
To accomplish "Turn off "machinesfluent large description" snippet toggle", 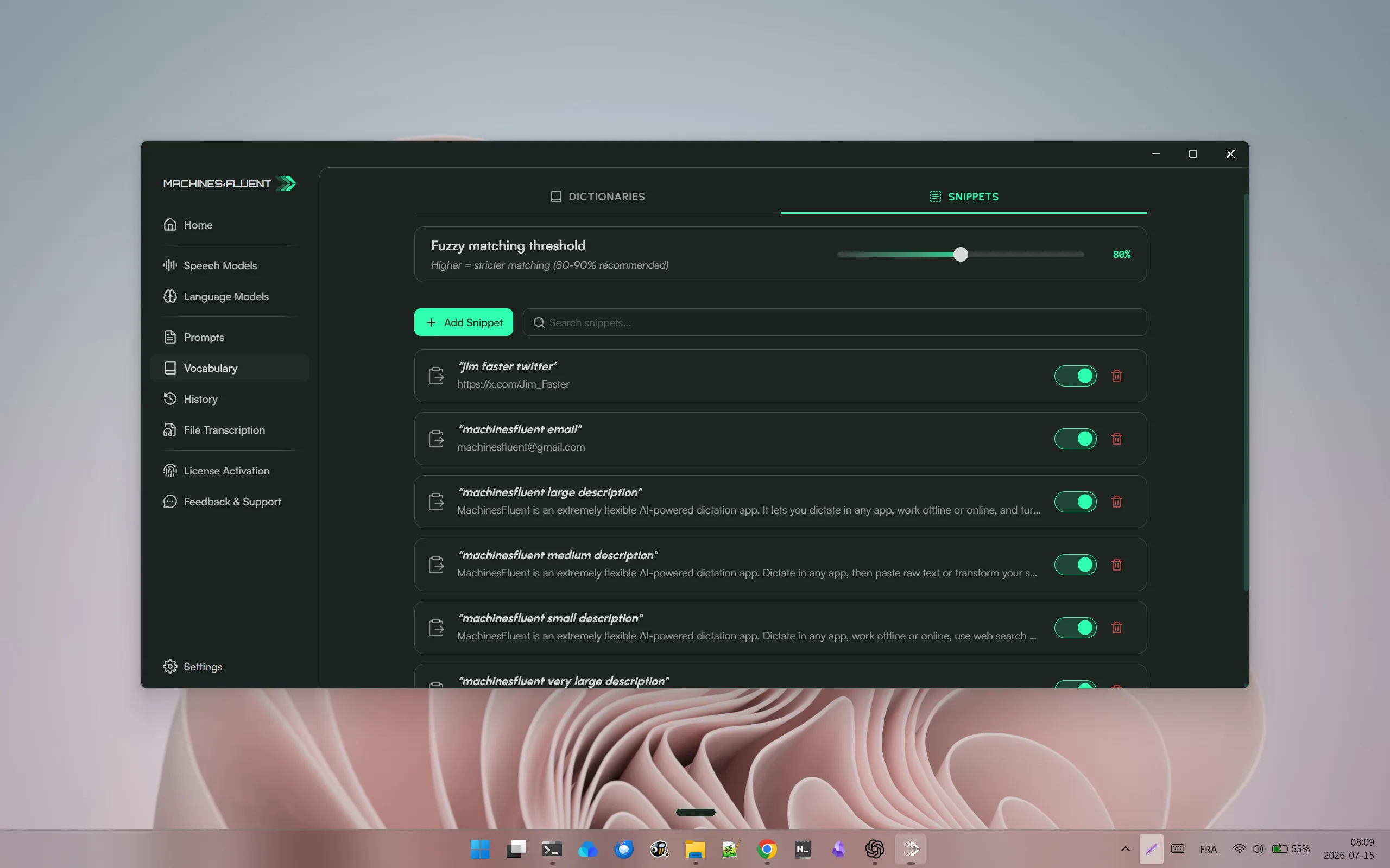I will (1076, 502).
